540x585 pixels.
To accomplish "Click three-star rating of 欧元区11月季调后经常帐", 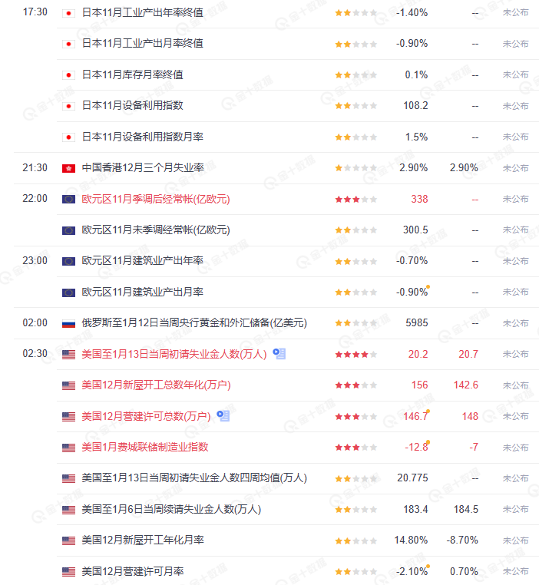I will click(x=356, y=200).
